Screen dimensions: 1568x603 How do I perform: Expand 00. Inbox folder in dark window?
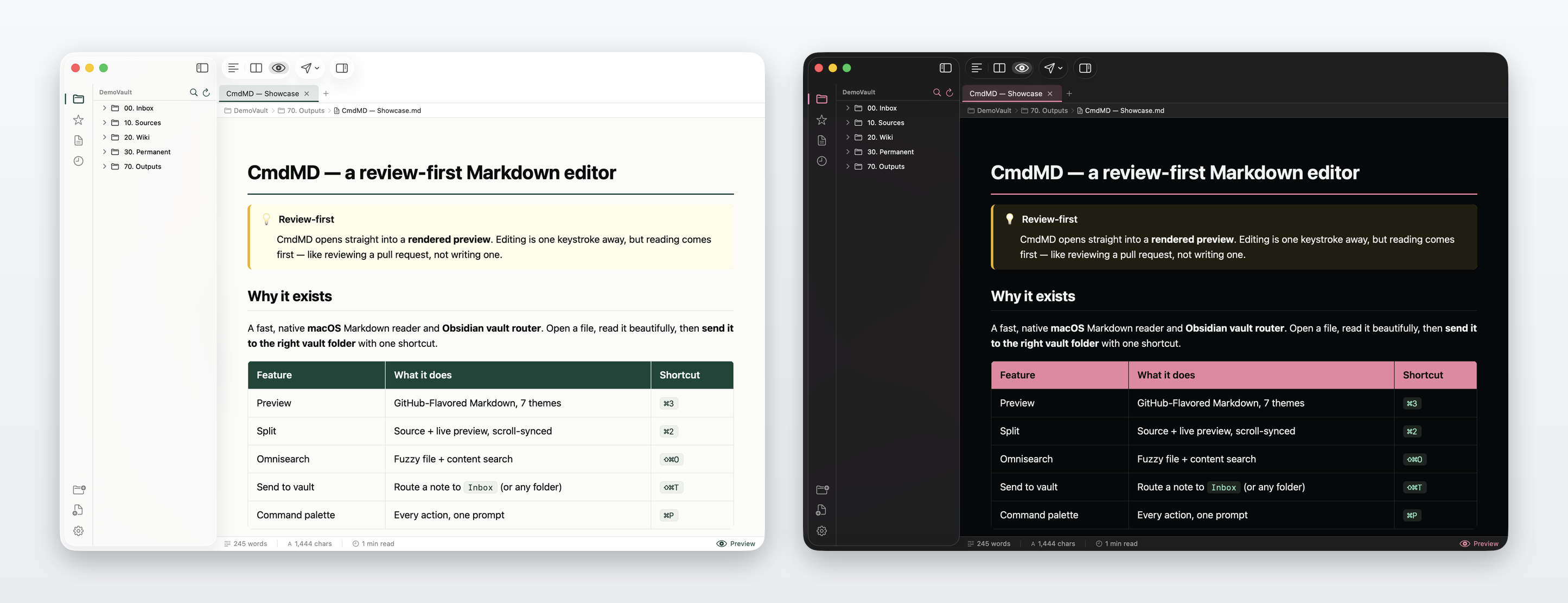848,108
